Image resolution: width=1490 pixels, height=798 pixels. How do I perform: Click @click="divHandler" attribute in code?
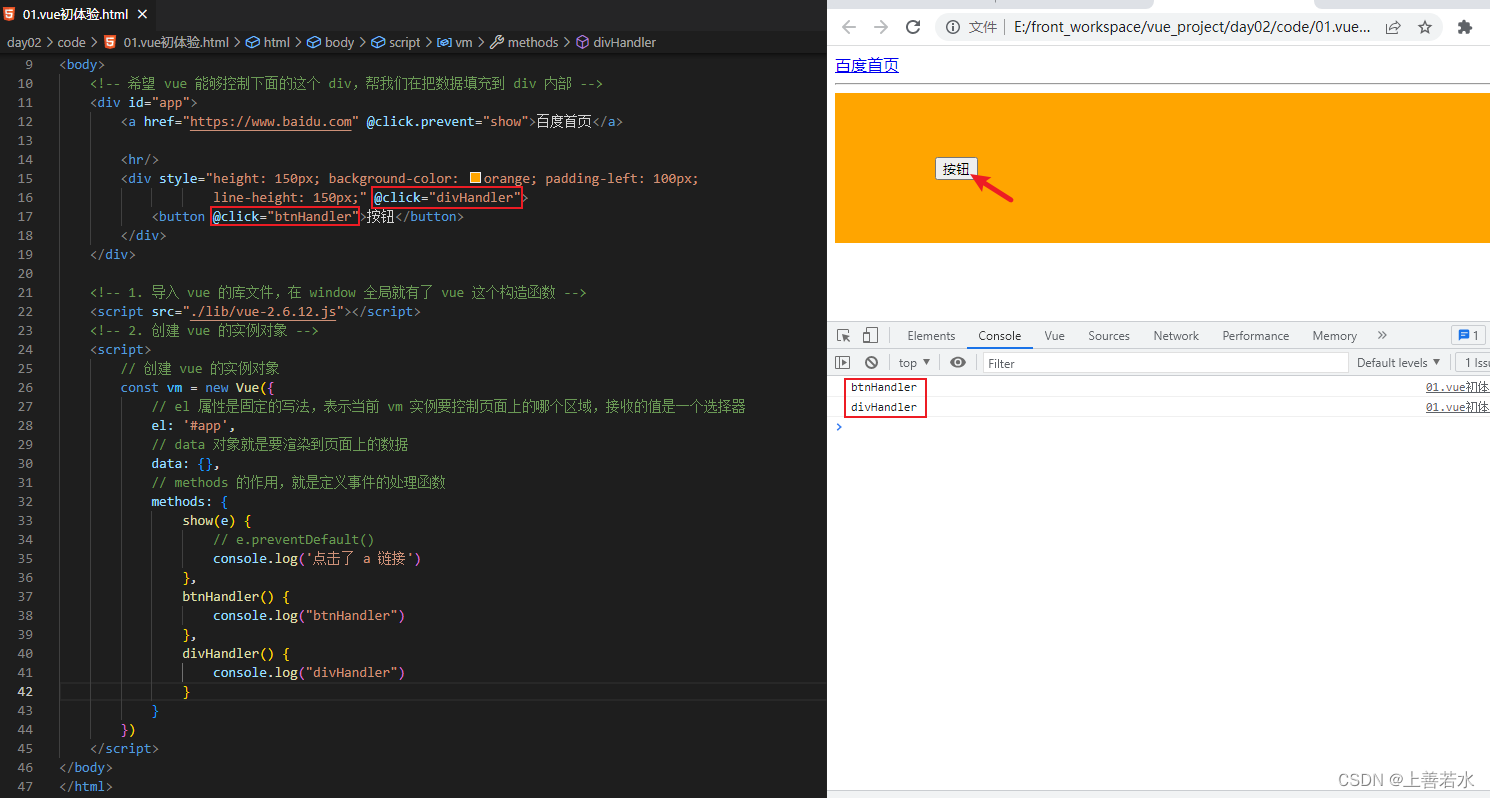447,197
